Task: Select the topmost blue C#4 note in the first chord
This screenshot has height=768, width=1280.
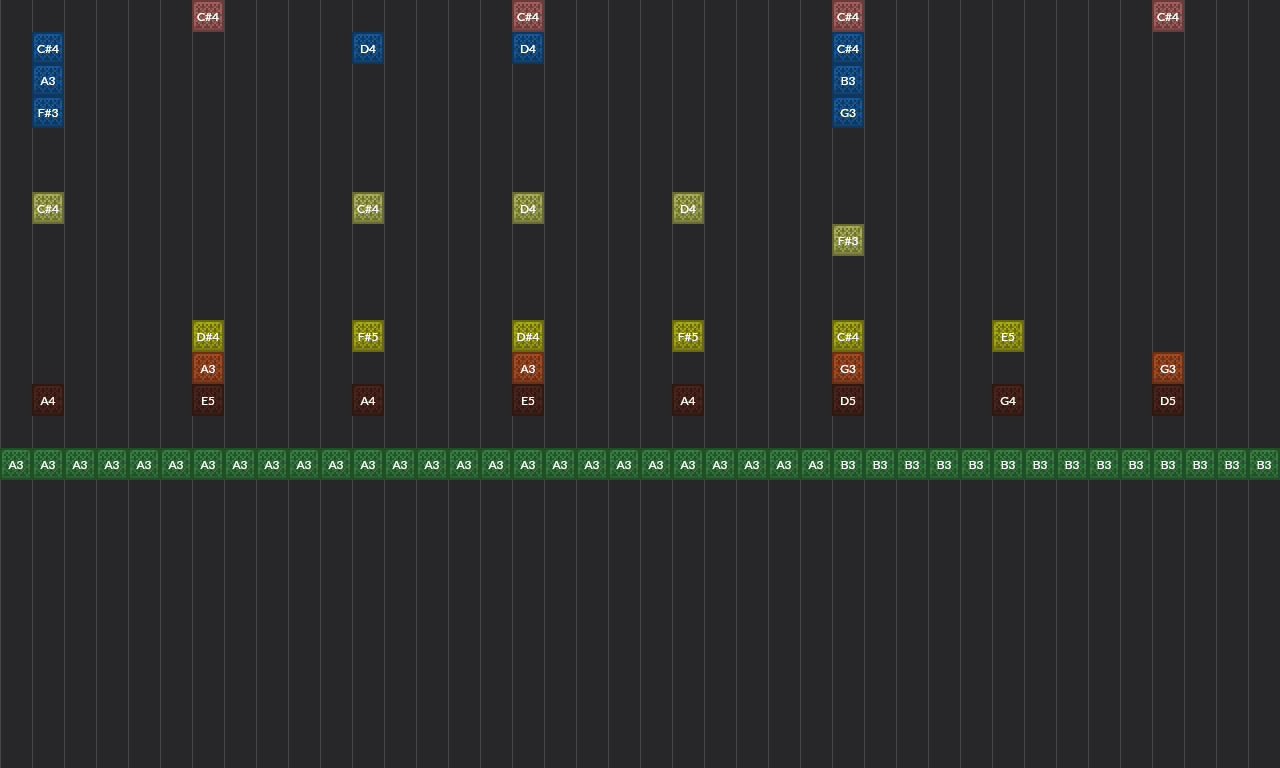Action: [x=48, y=48]
